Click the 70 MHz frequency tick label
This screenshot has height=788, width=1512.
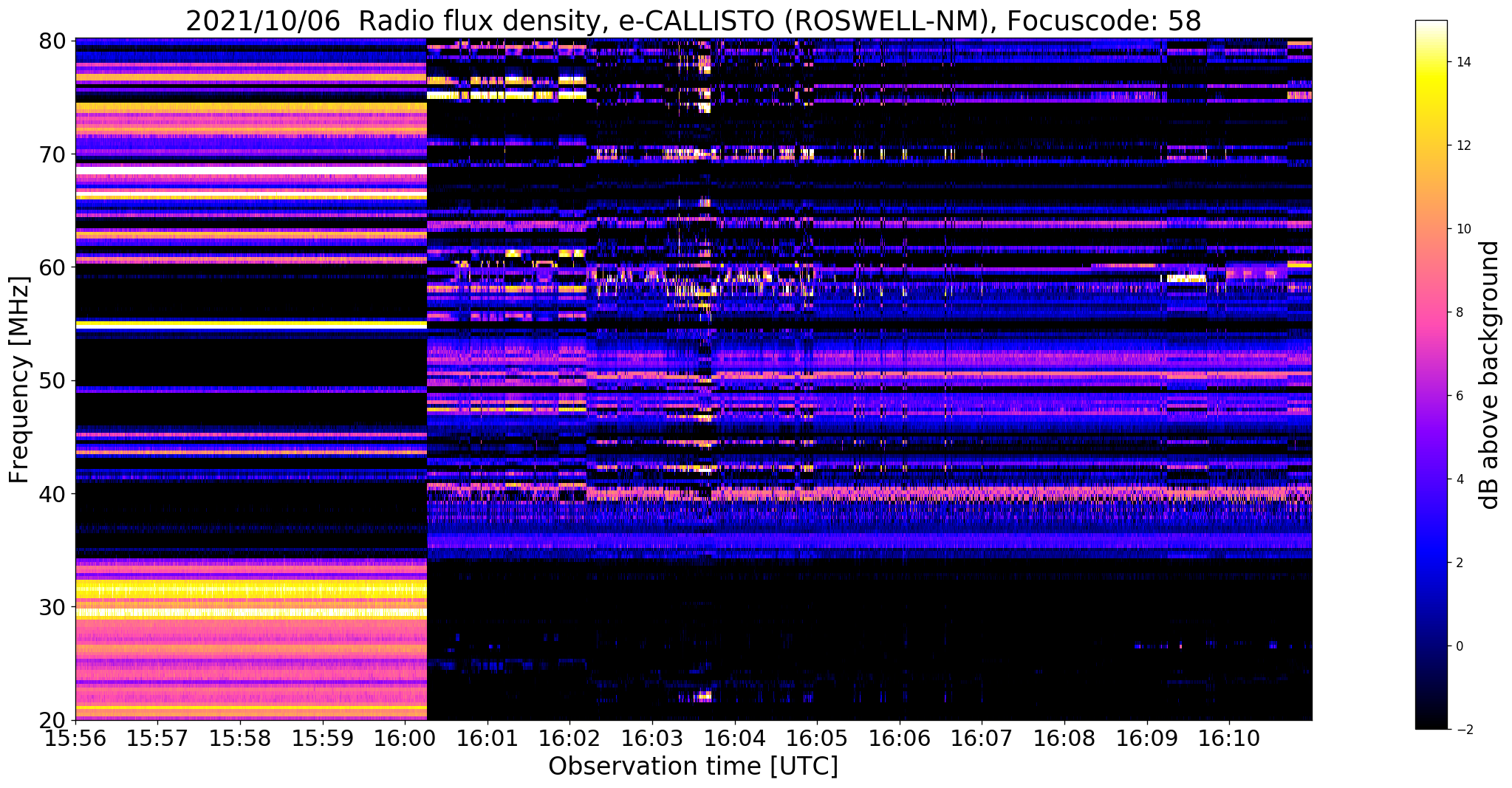click(x=52, y=154)
